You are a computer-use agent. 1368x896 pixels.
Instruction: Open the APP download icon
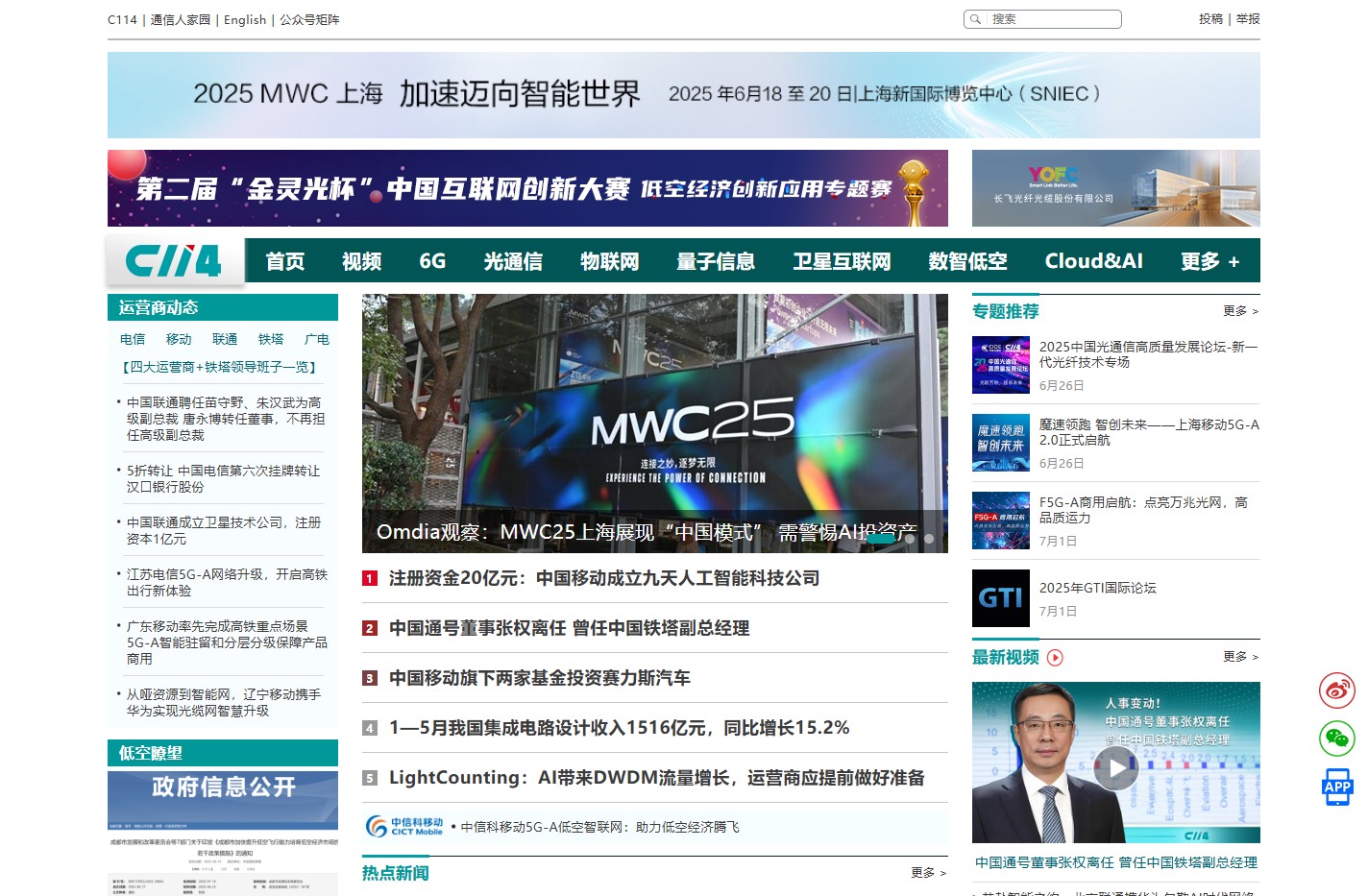pos(1336,787)
